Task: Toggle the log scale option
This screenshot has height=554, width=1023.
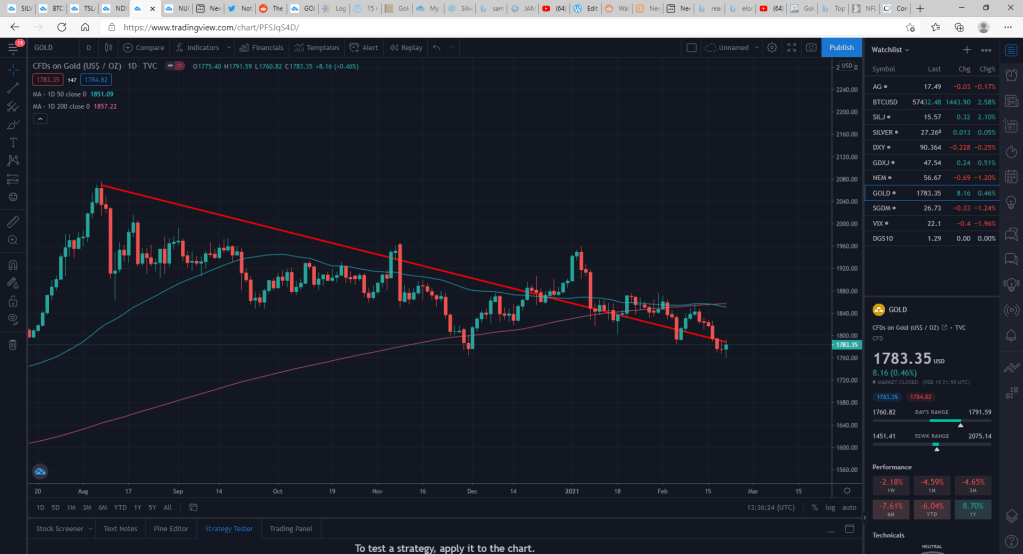Action: coord(829,507)
